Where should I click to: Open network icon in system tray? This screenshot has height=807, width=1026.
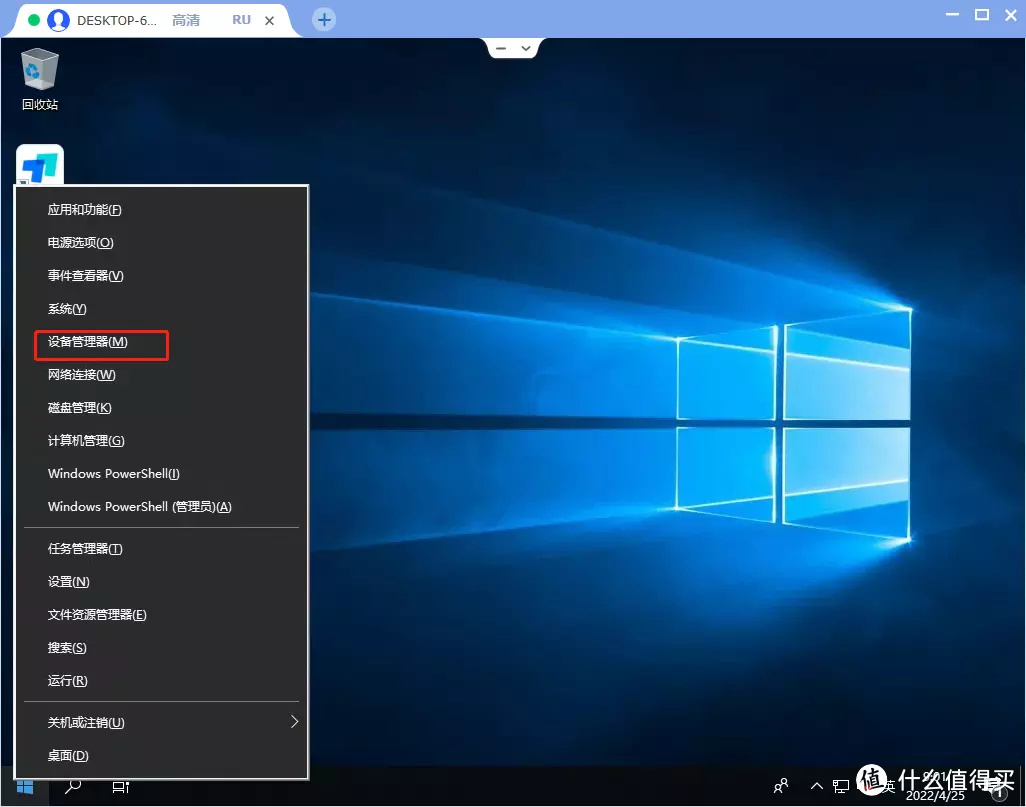841,786
